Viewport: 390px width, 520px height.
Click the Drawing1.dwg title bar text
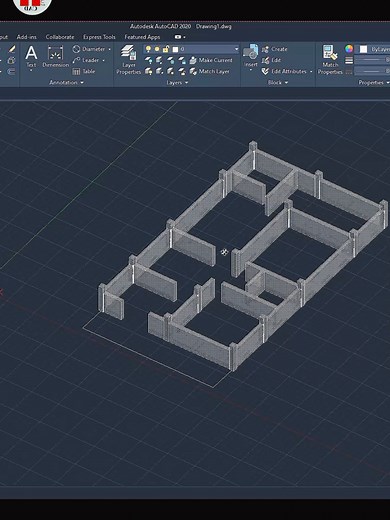(x=214, y=26)
